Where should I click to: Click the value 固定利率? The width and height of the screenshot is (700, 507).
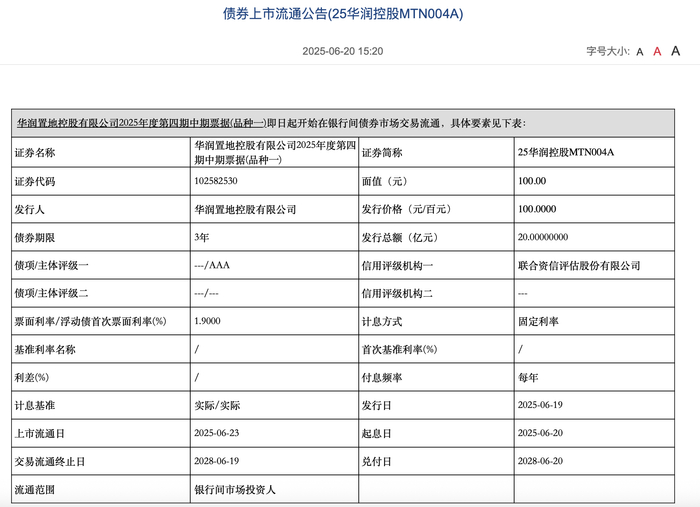point(538,321)
